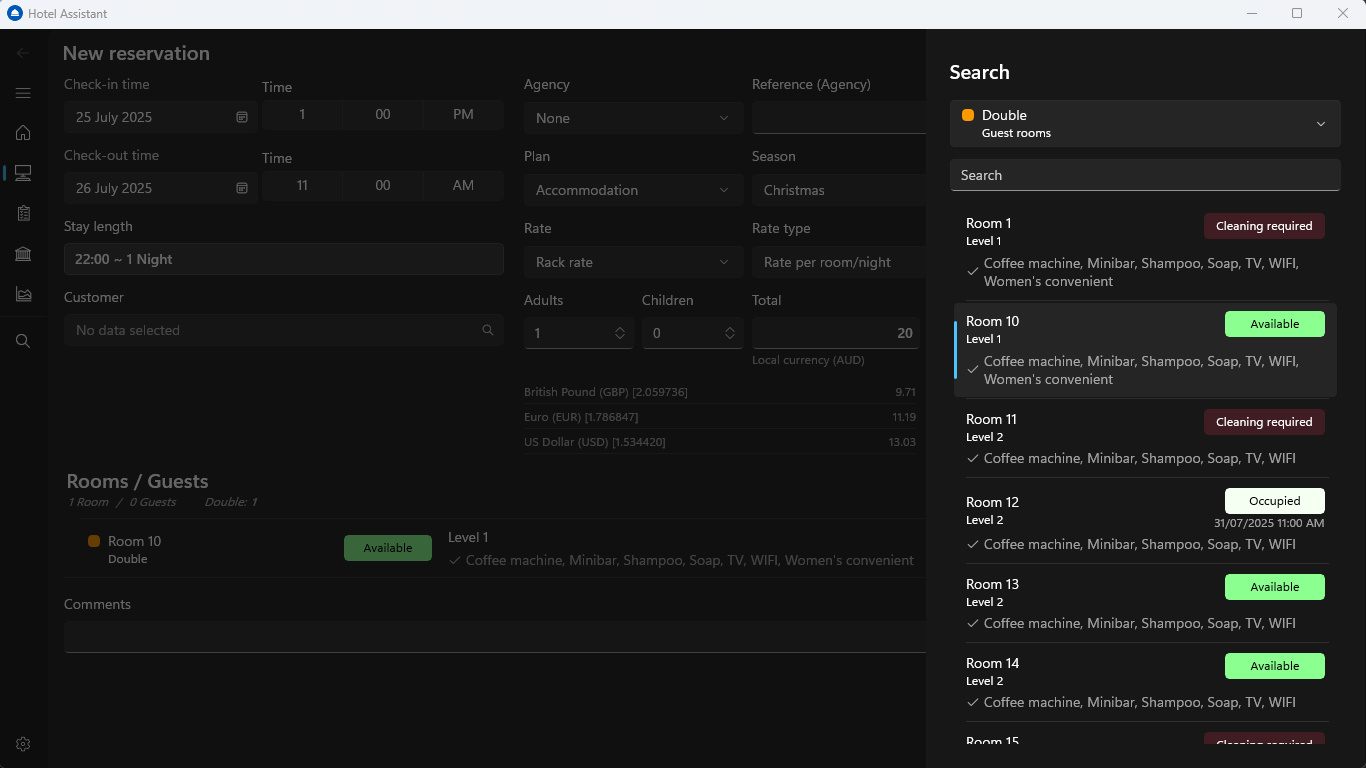Adjust the Adults number stepper
The image size is (1366, 768).
pyautogui.click(x=619, y=333)
